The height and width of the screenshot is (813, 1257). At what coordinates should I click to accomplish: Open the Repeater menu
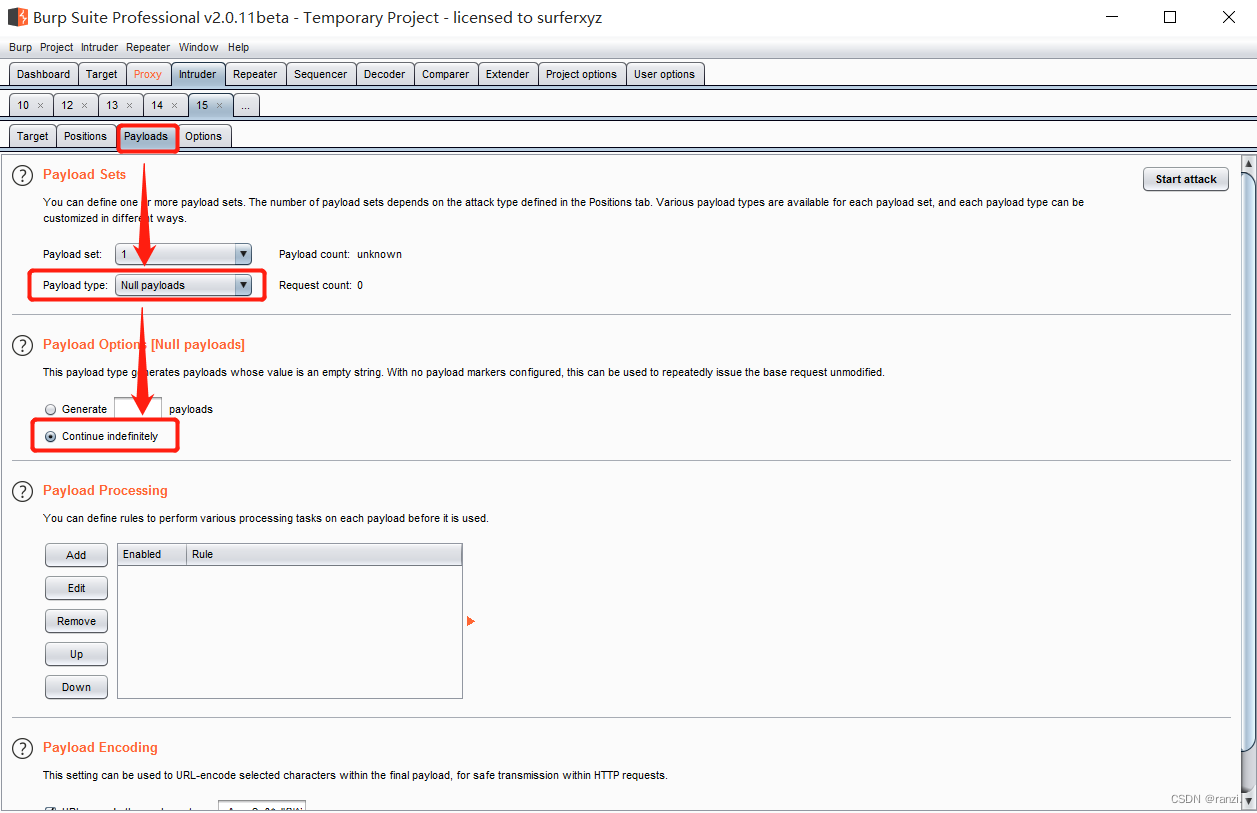point(148,47)
